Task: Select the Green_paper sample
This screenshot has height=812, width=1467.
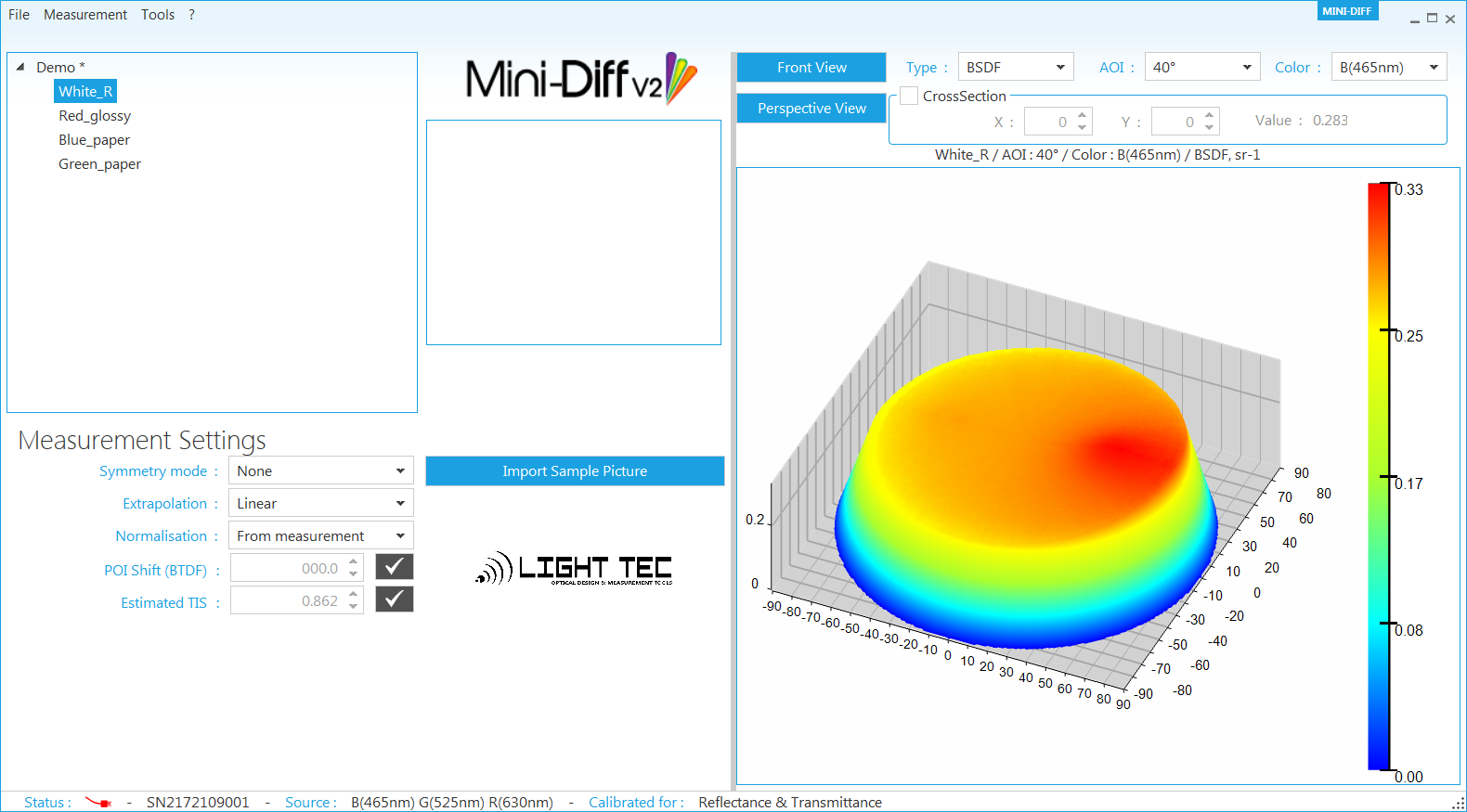Action: tap(99, 163)
